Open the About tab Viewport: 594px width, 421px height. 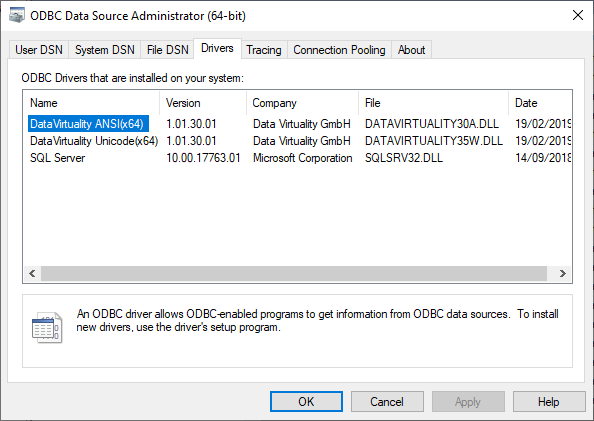click(411, 50)
